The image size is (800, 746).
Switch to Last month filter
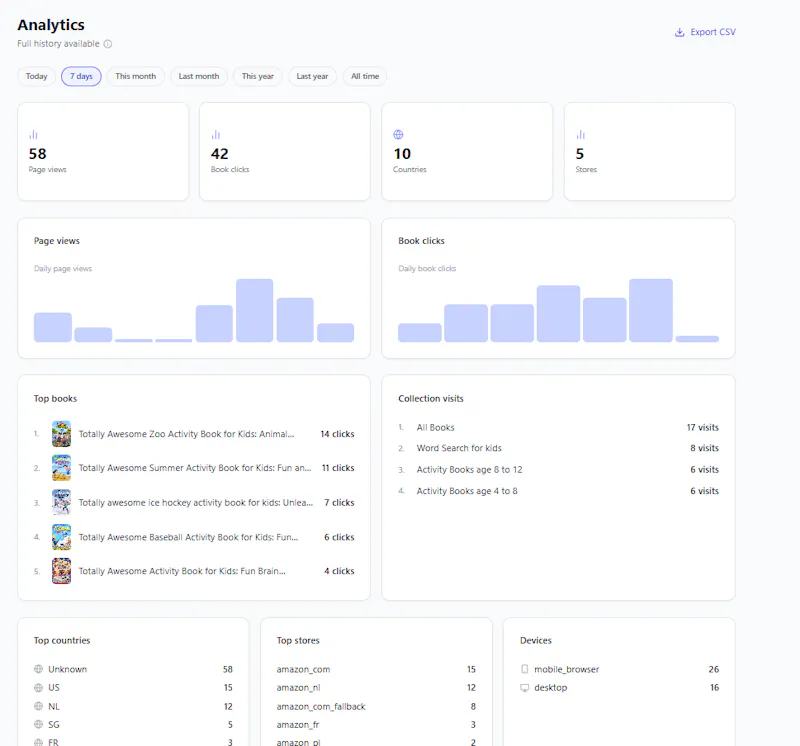[x=199, y=77]
